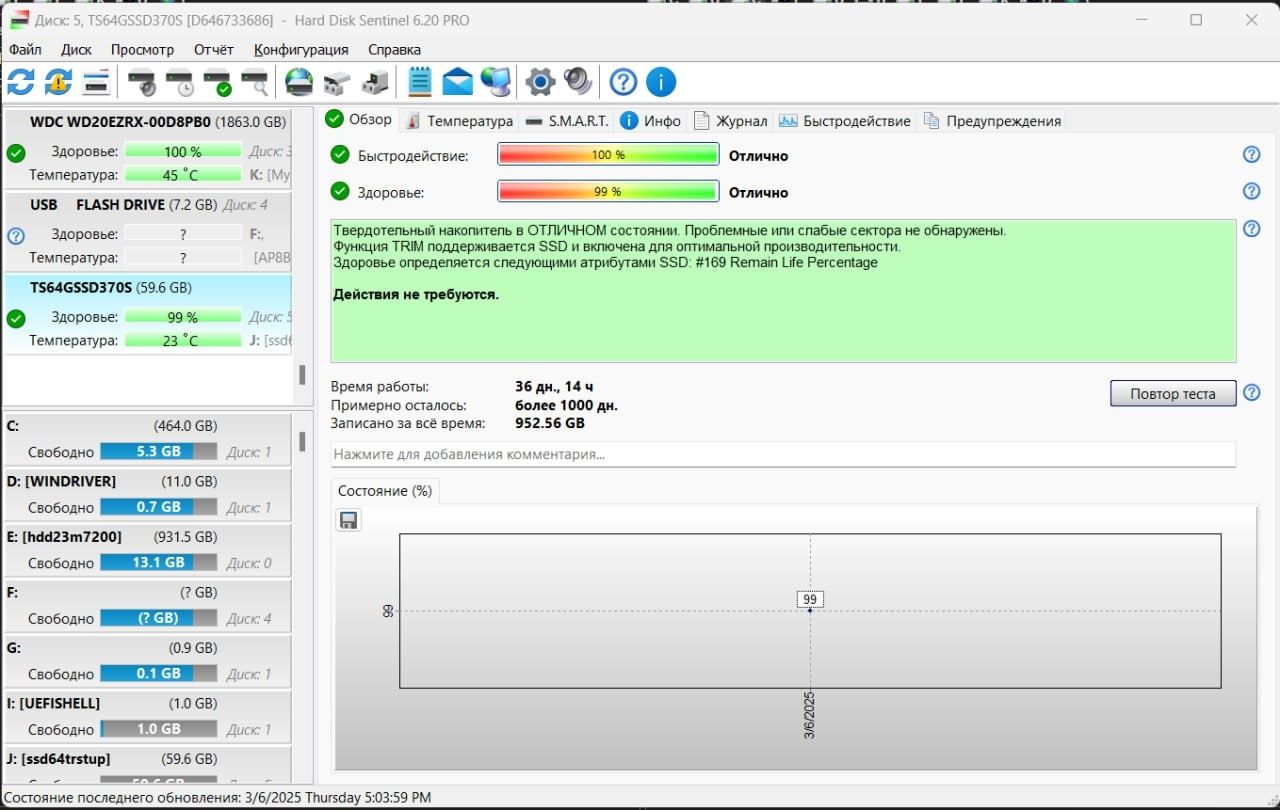Screen dimensions: 1280x810
Task: Select the J: [ssd64trstup] partition
Action: [147, 765]
